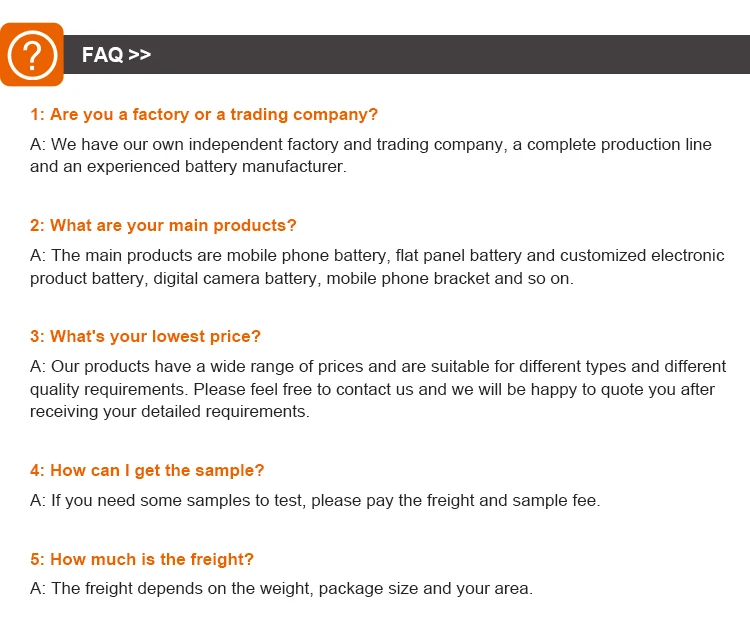Click text line 'and an experienced battery manufacturer'
The image size is (750, 634).
pyautogui.click(x=188, y=167)
